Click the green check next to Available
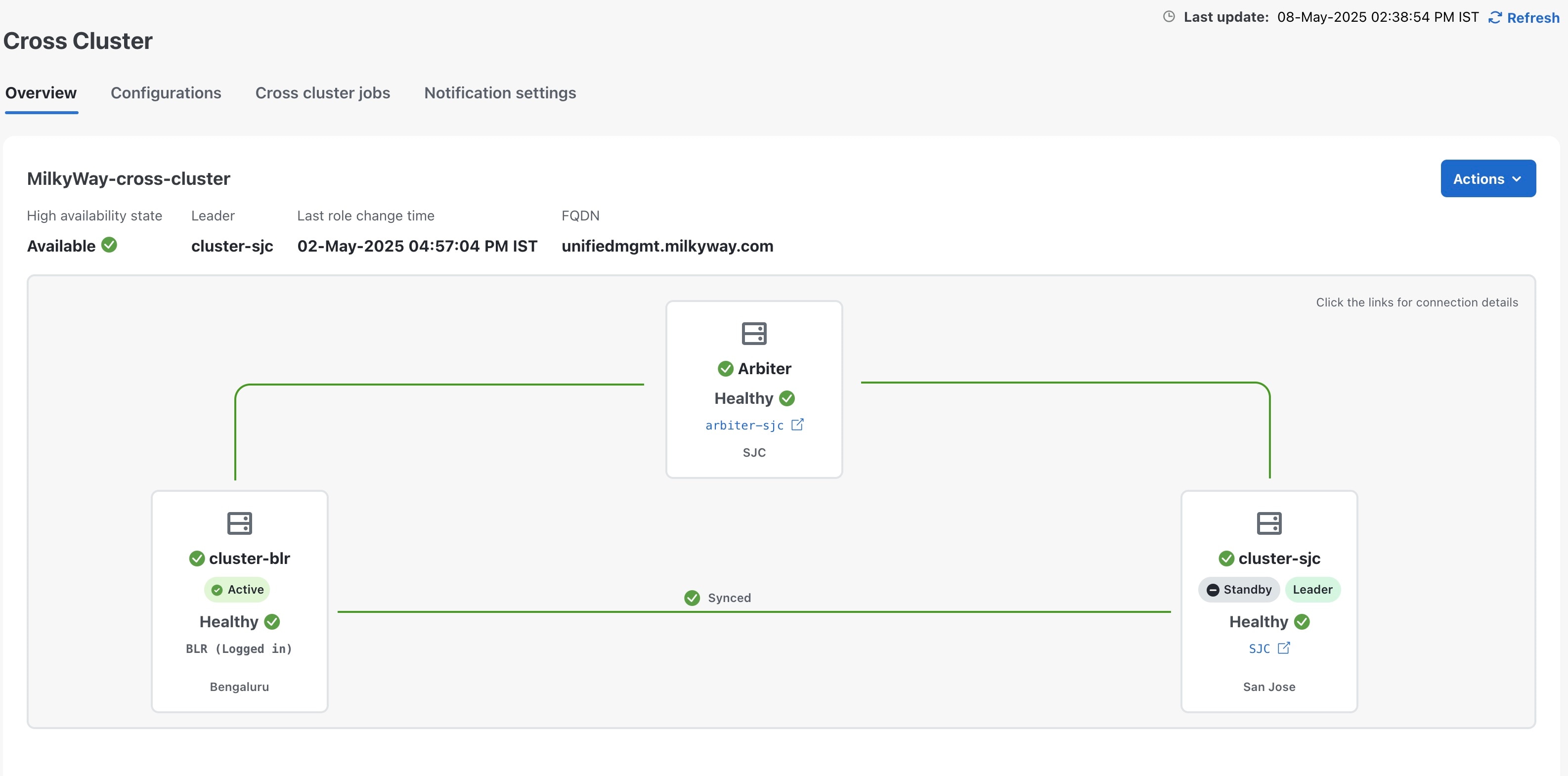Screen dimensions: 1568x776 tap(109, 245)
